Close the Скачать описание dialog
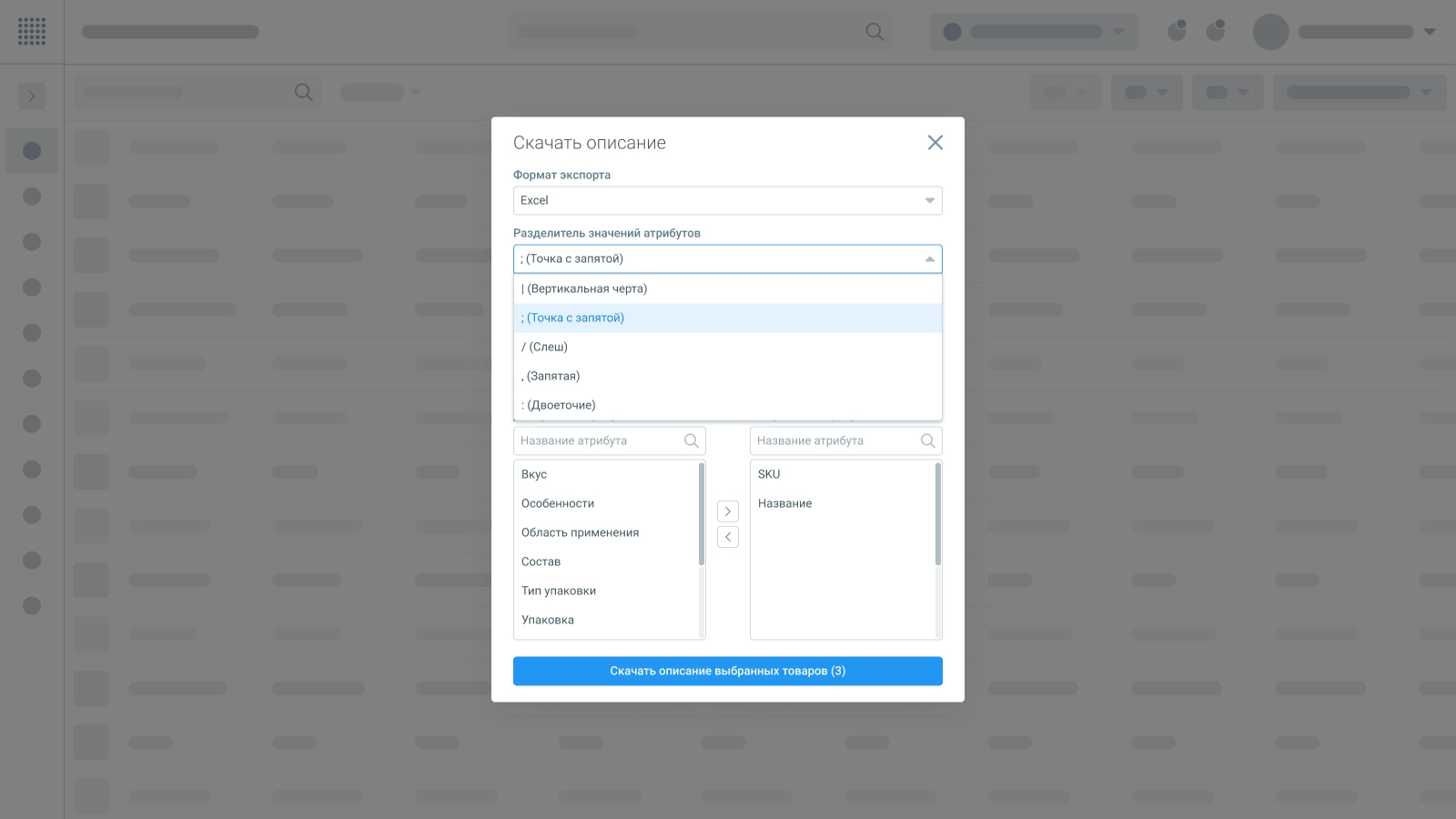 (935, 143)
